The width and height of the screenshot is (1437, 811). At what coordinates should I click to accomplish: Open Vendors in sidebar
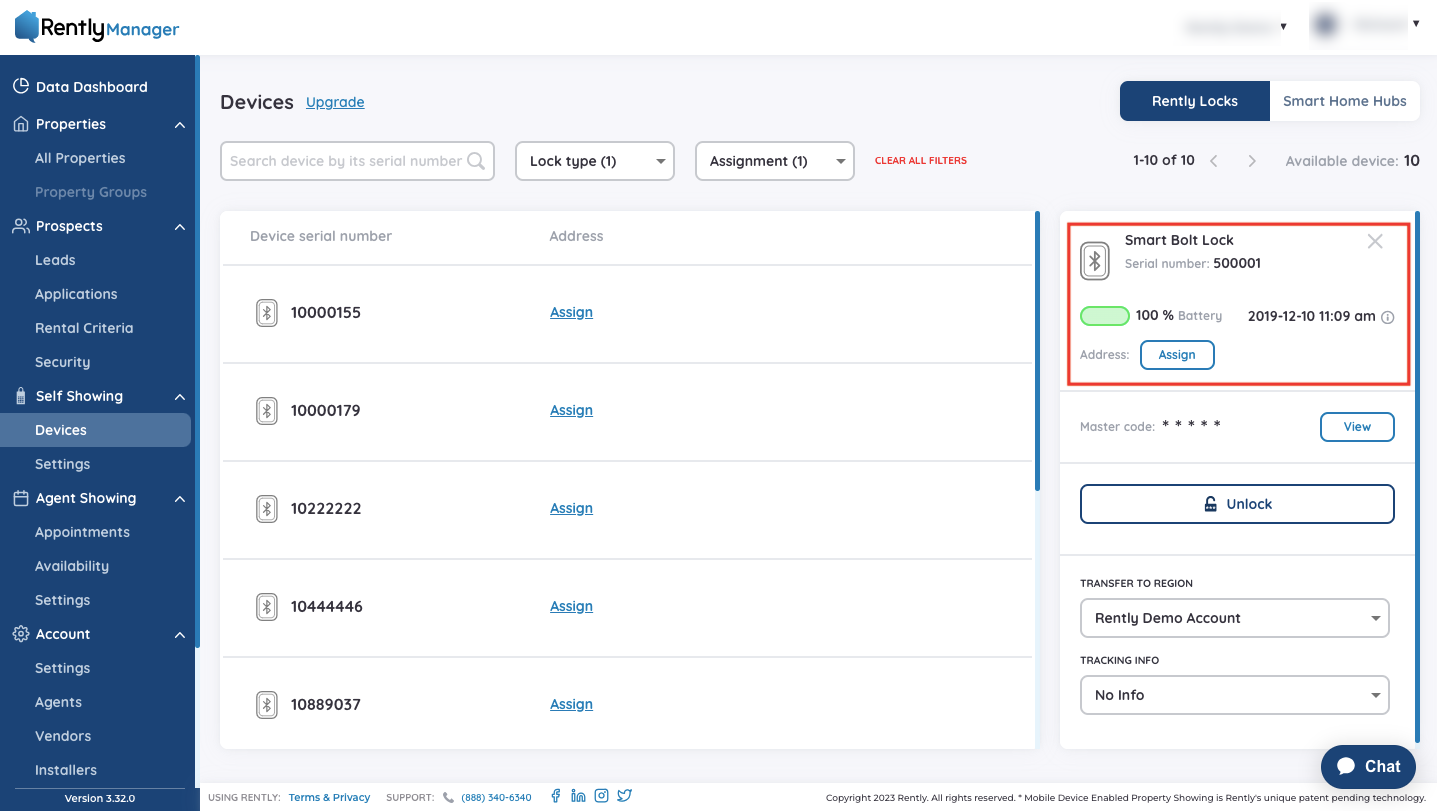coord(63,736)
